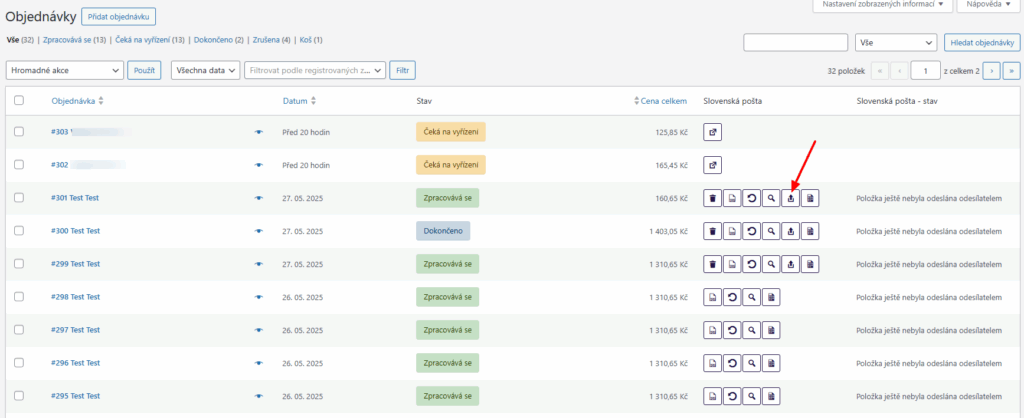Select the checkbox for order #300

[19, 231]
